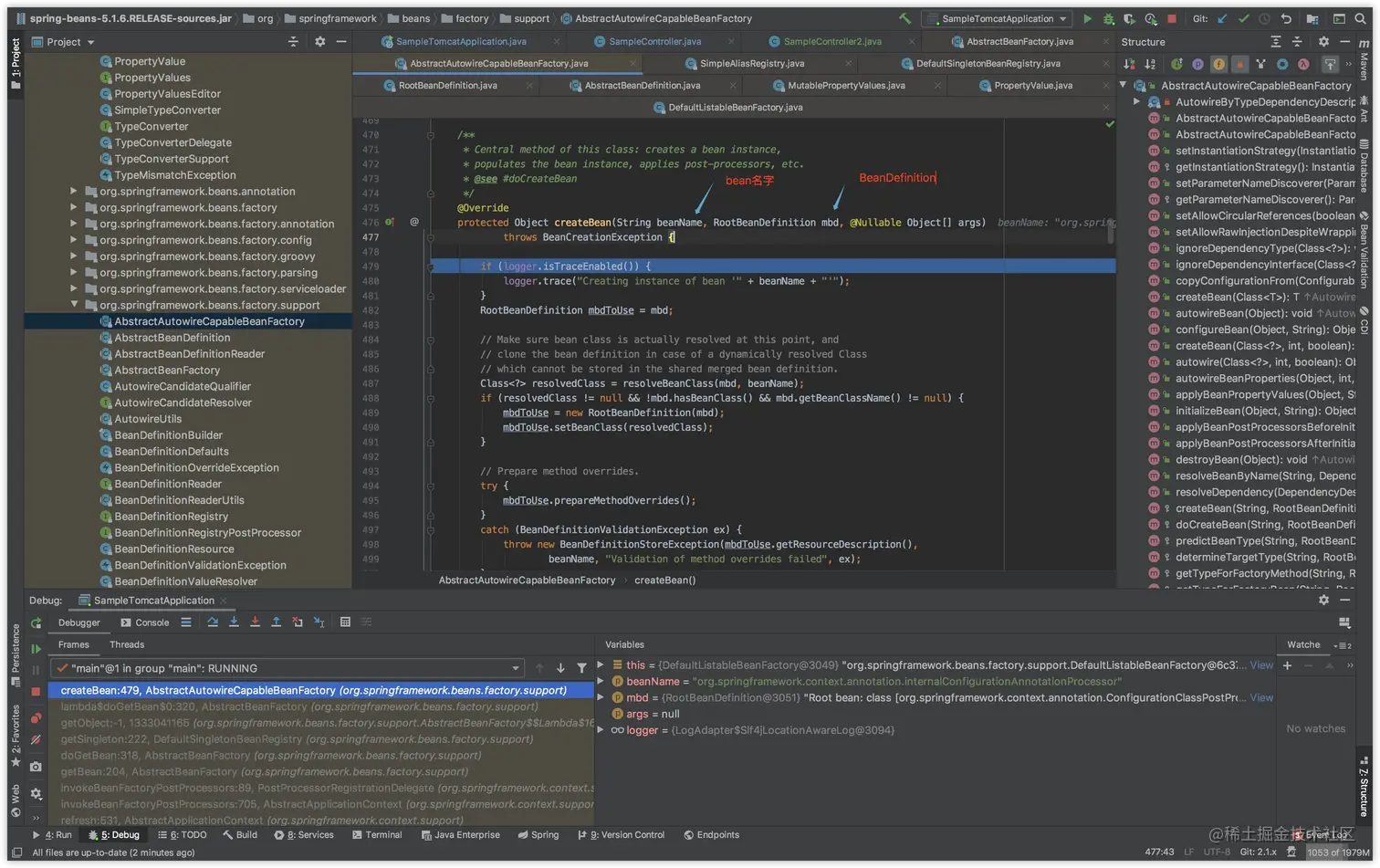Screen dimensions: 1380x868
Task: Click View link for 'this' variable
Action: [1261, 665]
